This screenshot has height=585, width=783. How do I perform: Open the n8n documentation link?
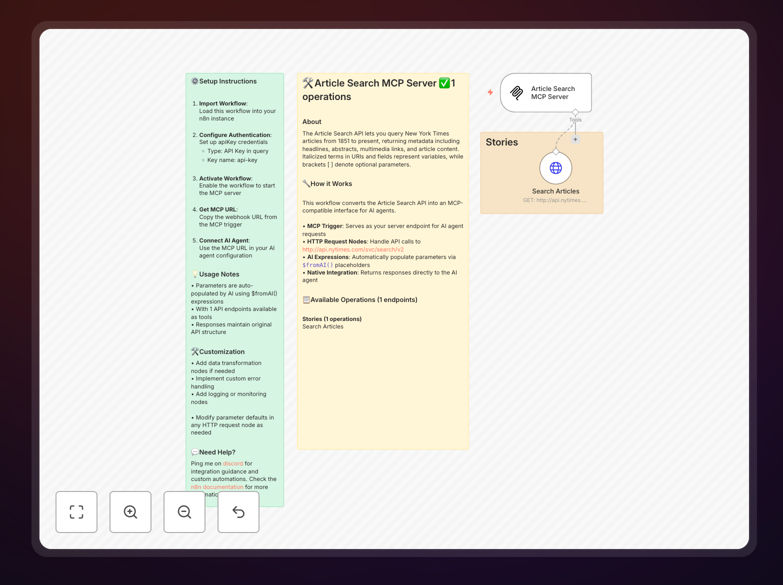pos(217,487)
